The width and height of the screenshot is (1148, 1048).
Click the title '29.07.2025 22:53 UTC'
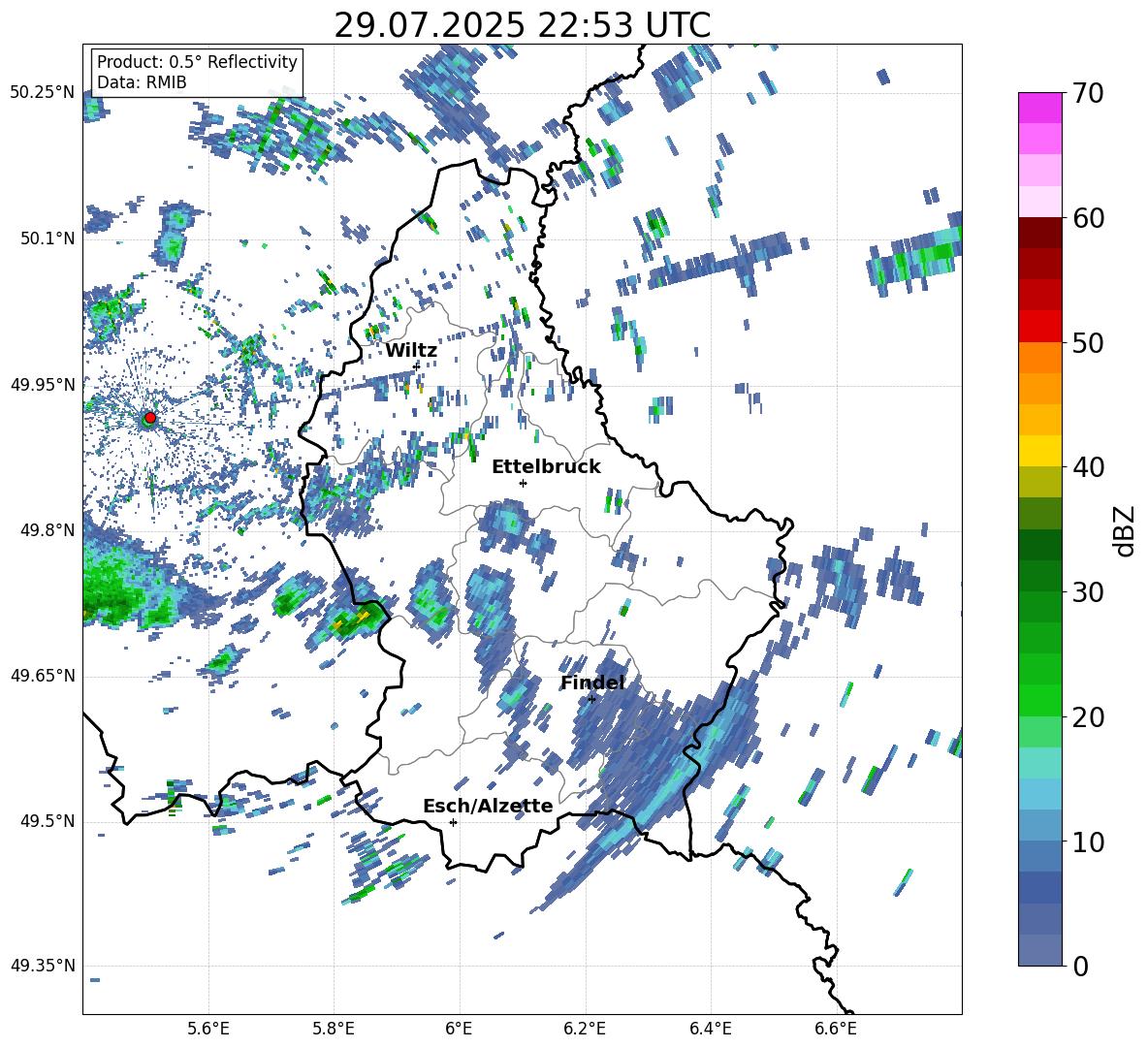click(x=522, y=25)
